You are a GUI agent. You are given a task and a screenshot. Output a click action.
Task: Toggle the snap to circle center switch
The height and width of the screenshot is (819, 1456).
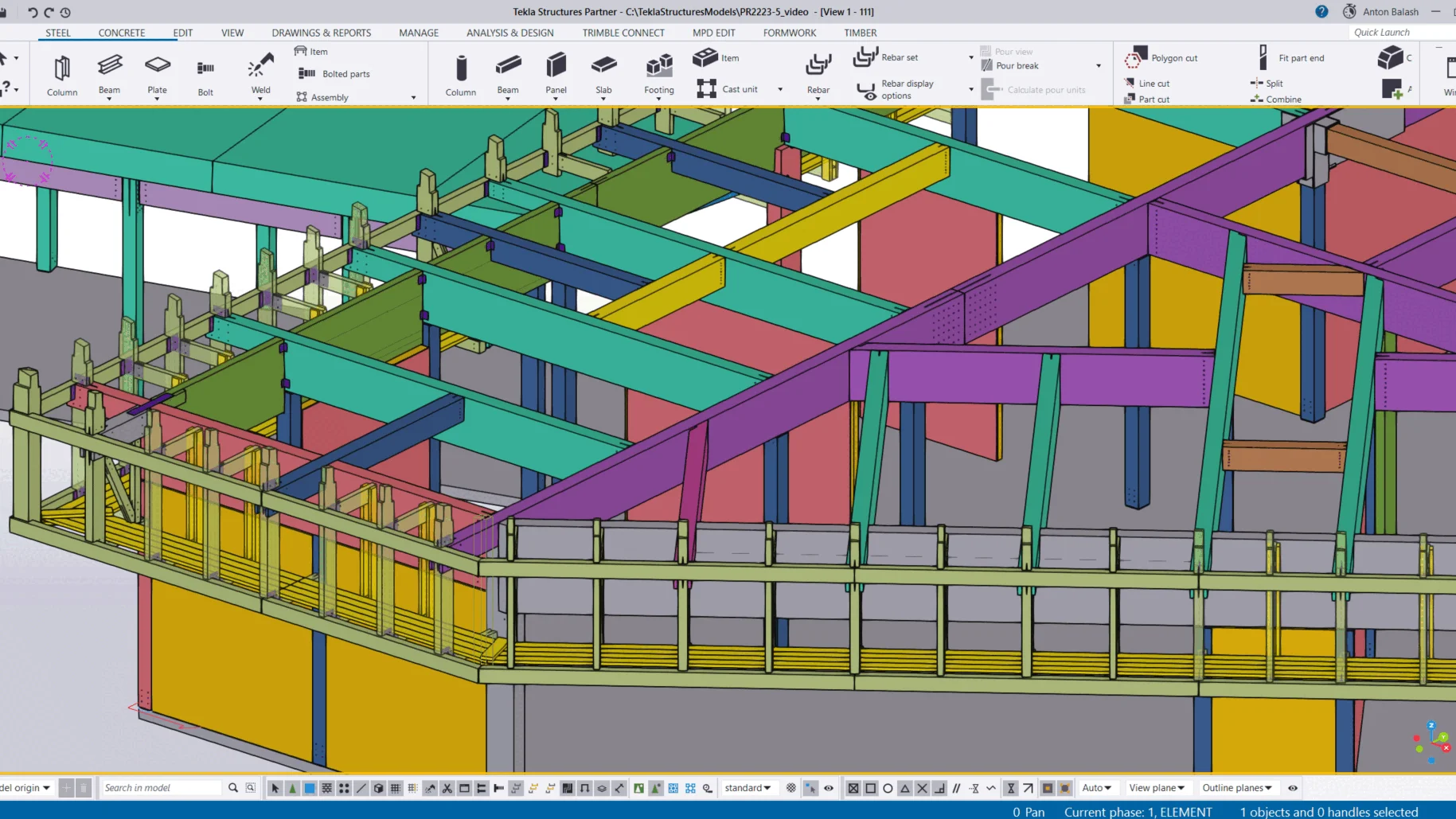[888, 788]
